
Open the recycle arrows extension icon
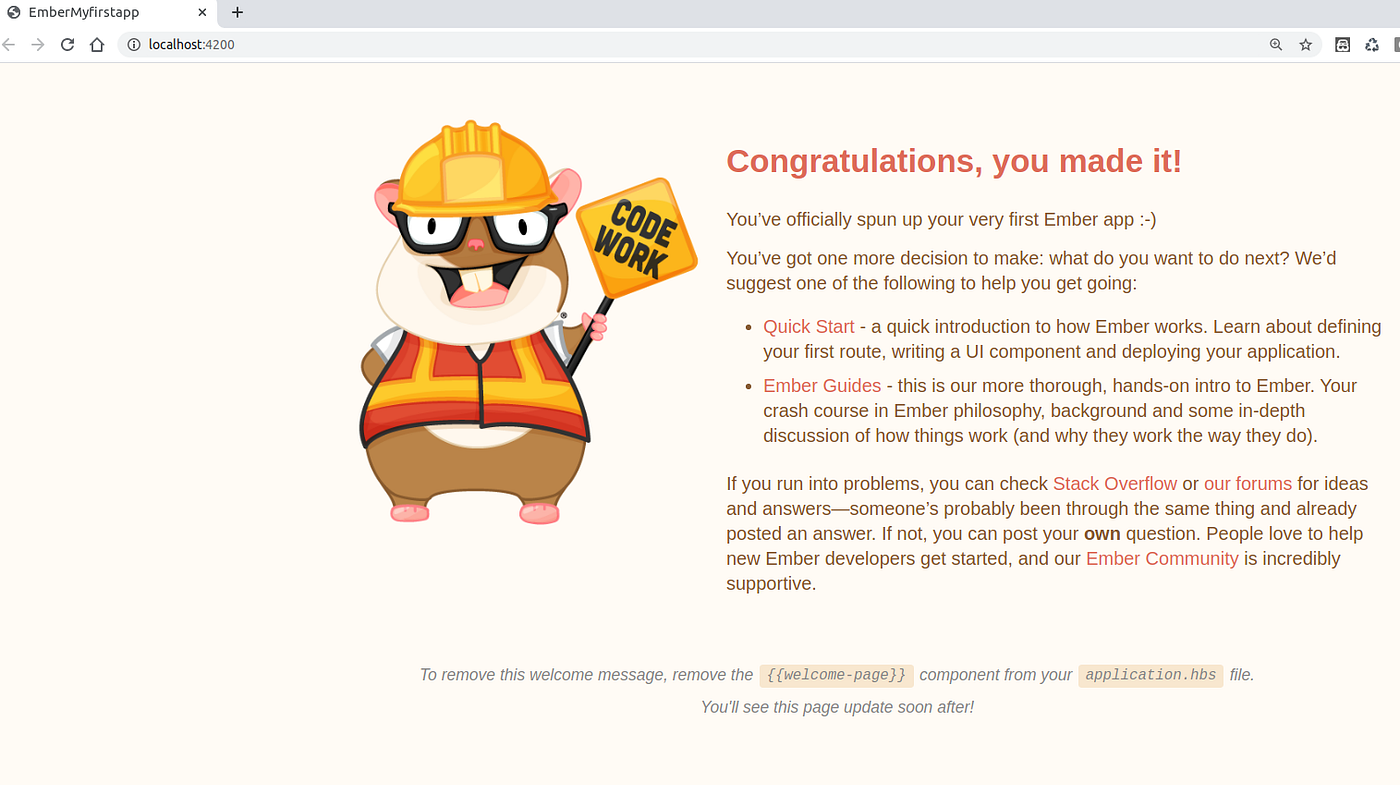click(x=1372, y=45)
